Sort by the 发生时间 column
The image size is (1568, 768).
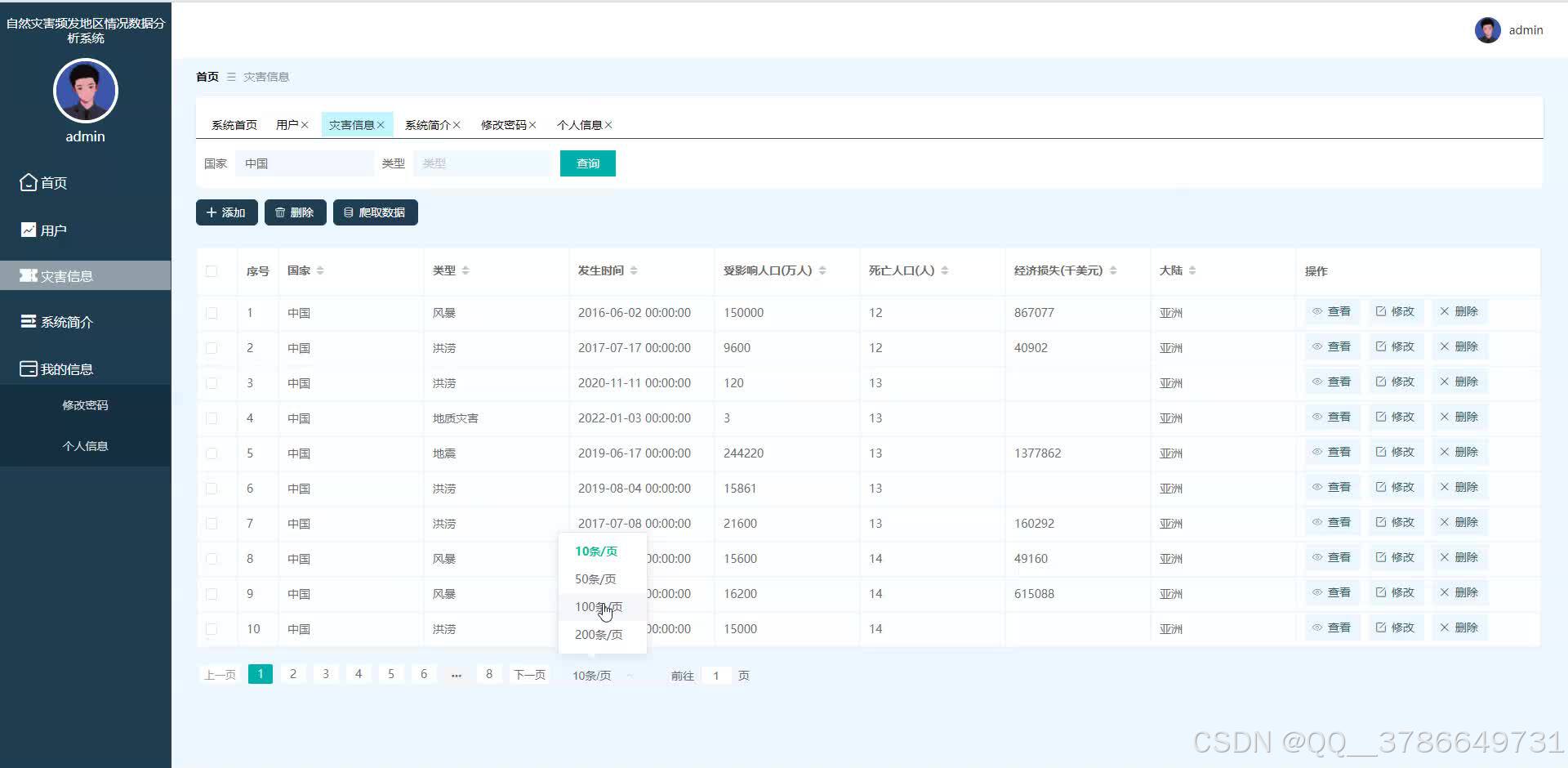point(634,270)
